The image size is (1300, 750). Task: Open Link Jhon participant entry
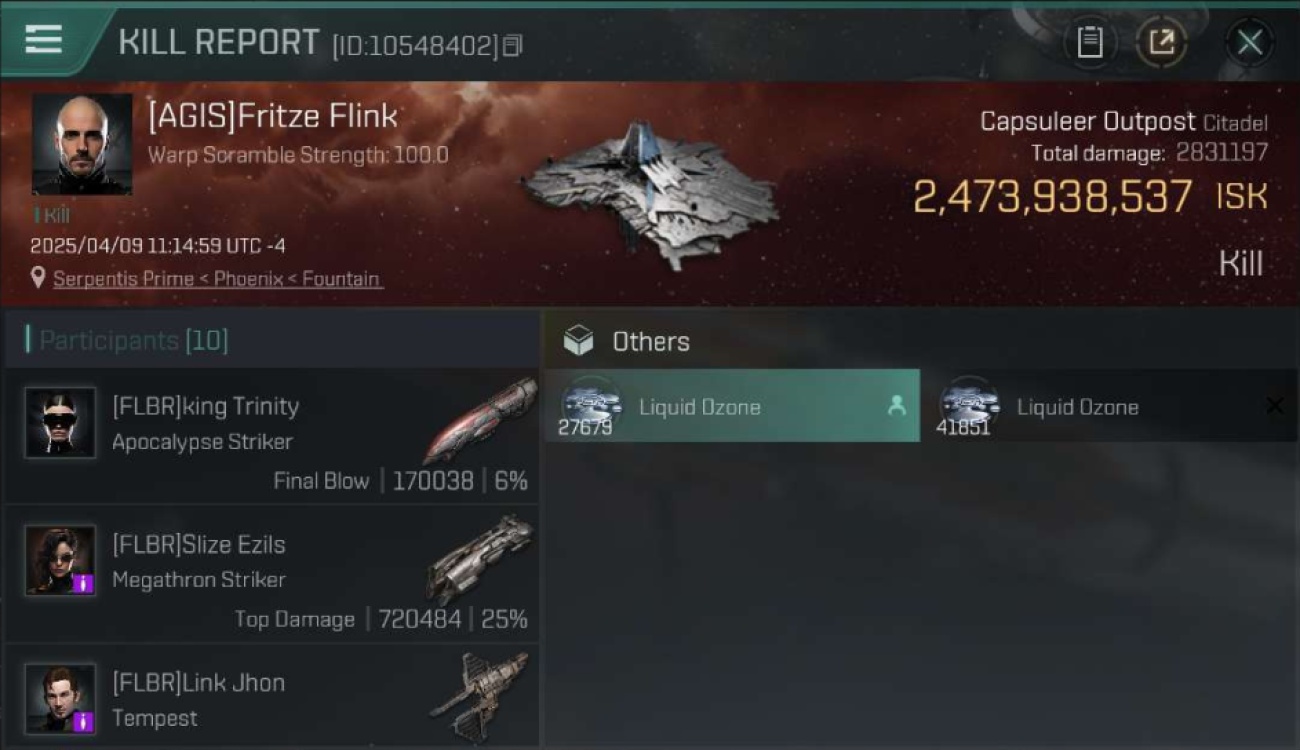pyautogui.click(x=272, y=697)
